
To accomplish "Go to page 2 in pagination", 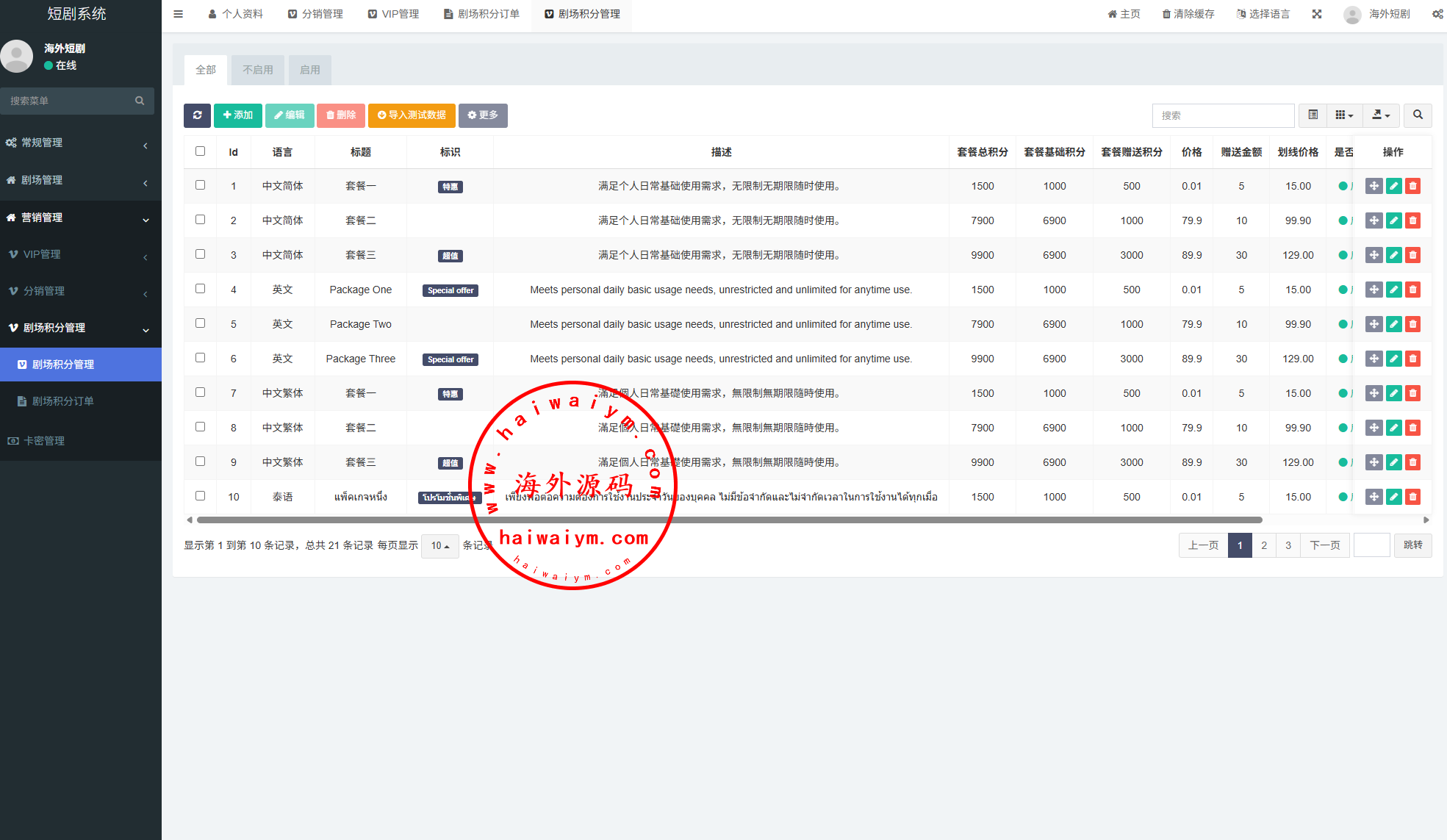I will coord(1264,545).
